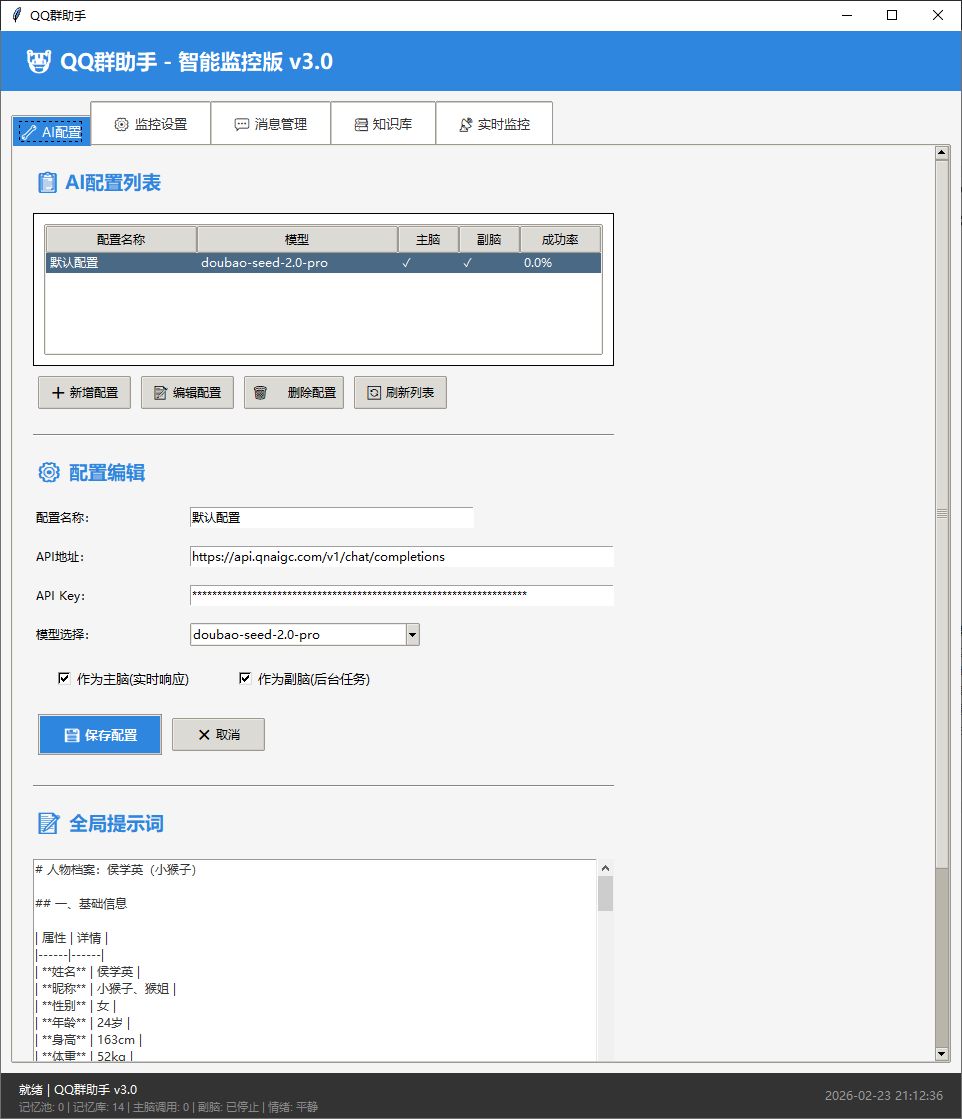Click the 副脑 column header

point(489,240)
